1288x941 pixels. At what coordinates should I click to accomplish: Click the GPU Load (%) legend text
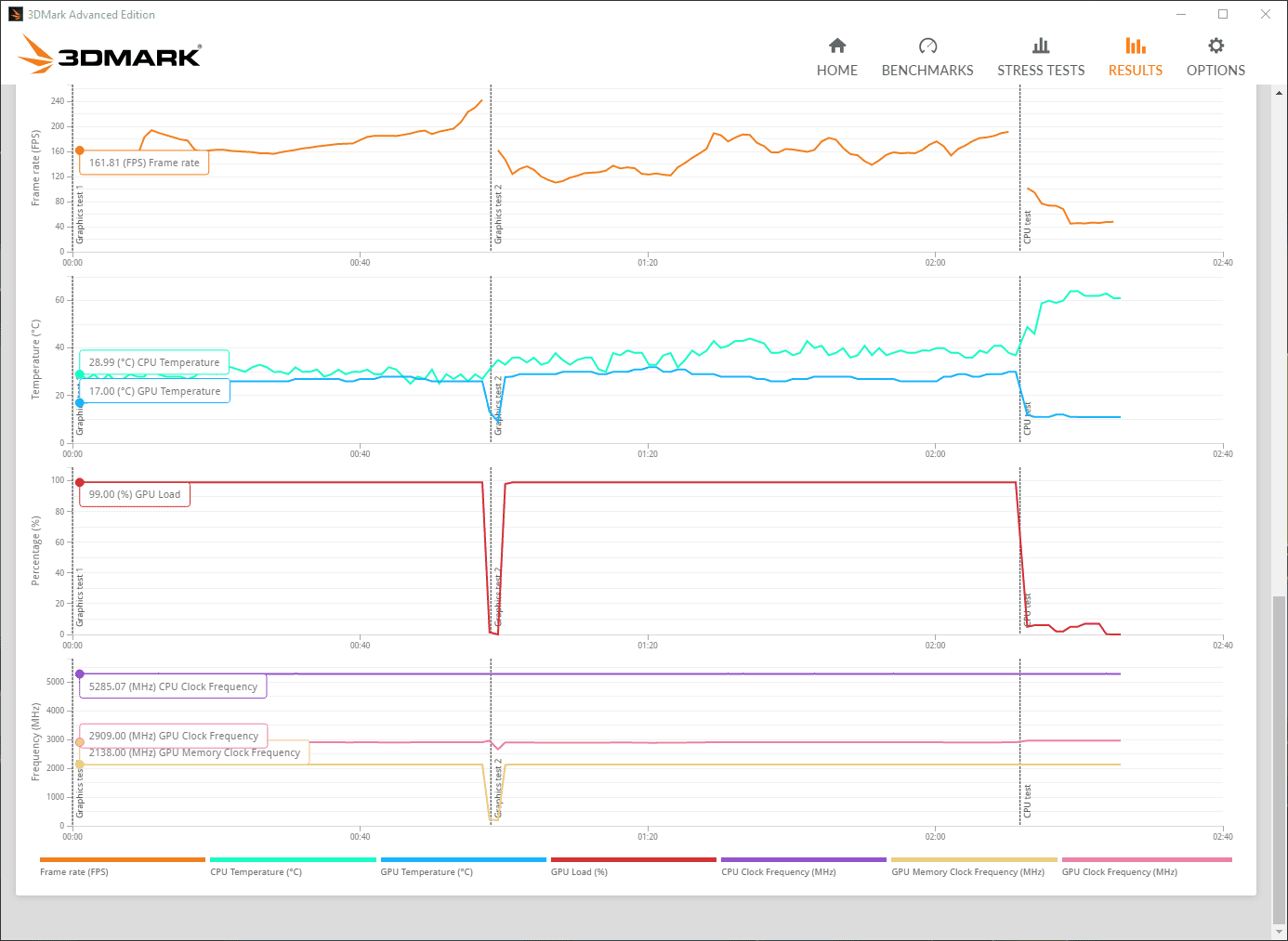coord(579,872)
